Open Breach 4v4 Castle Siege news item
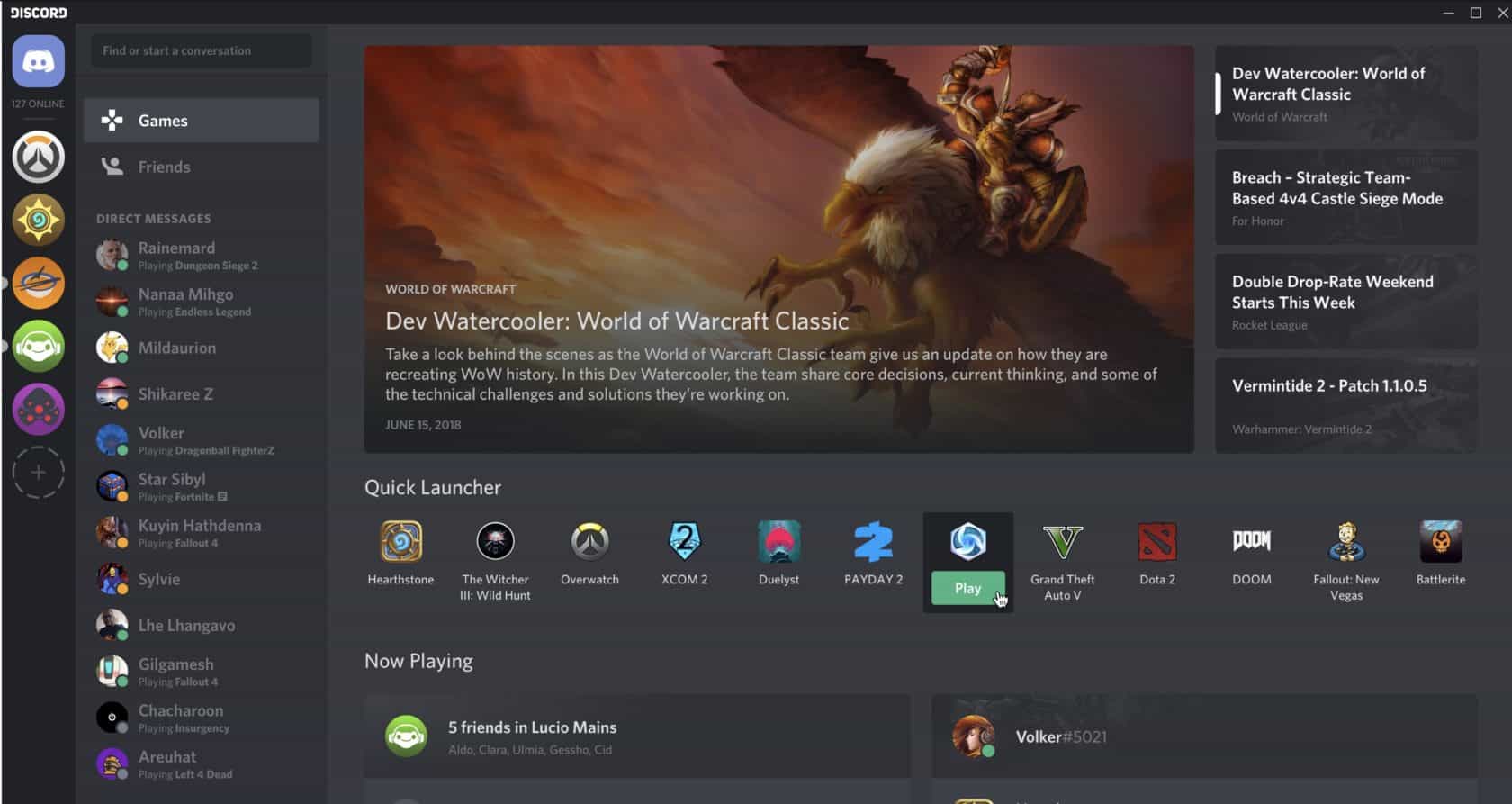1512x804 pixels. (1345, 197)
